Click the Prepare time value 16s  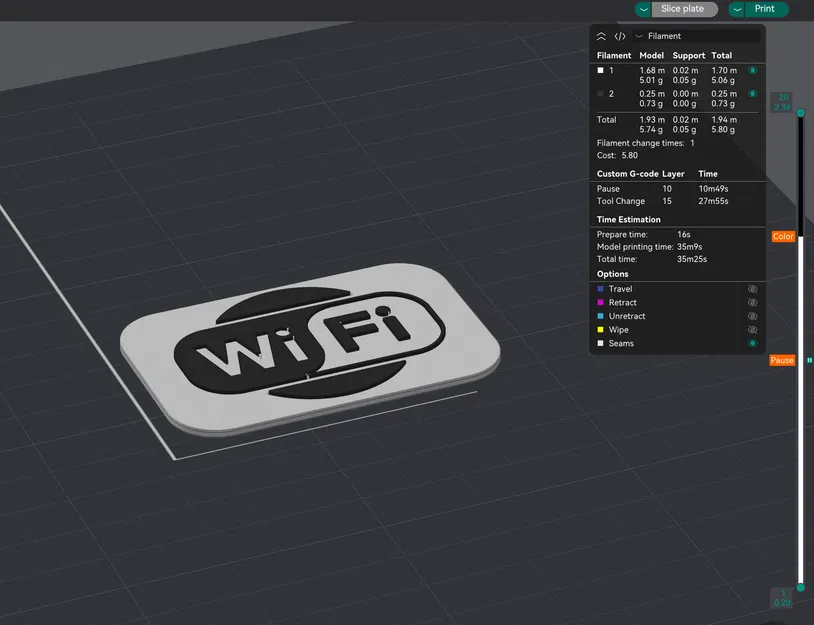[684, 235]
